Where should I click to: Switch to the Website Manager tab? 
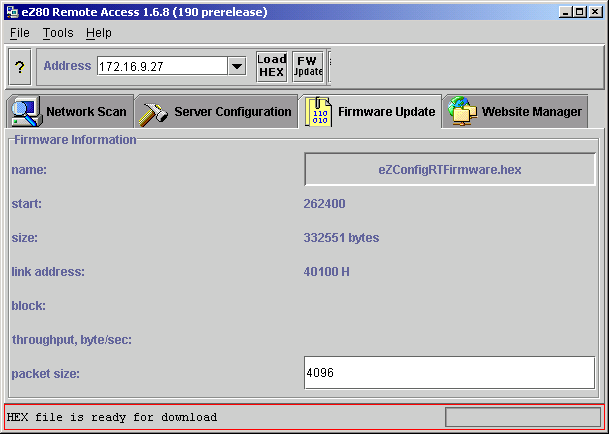pyautogui.click(x=515, y=112)
